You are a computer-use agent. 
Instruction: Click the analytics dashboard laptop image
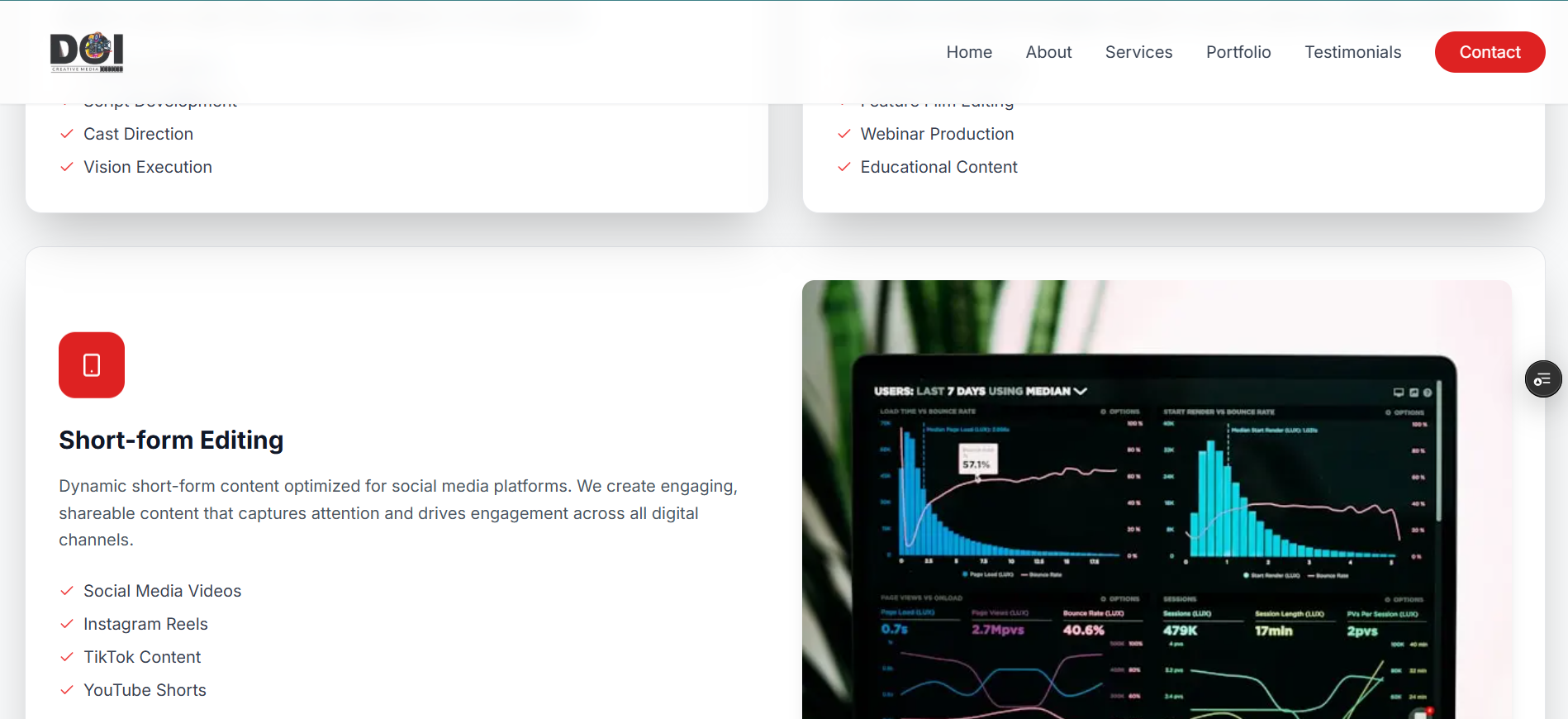pos(1157,499)
